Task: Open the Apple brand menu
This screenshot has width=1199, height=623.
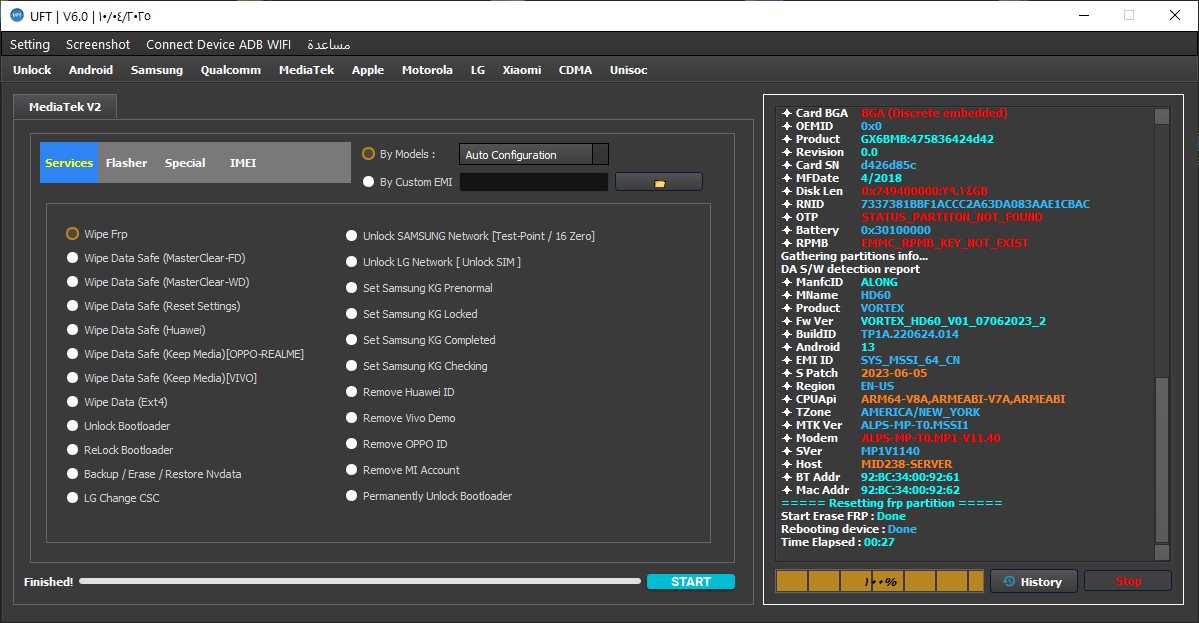Action: coord(368,70)
